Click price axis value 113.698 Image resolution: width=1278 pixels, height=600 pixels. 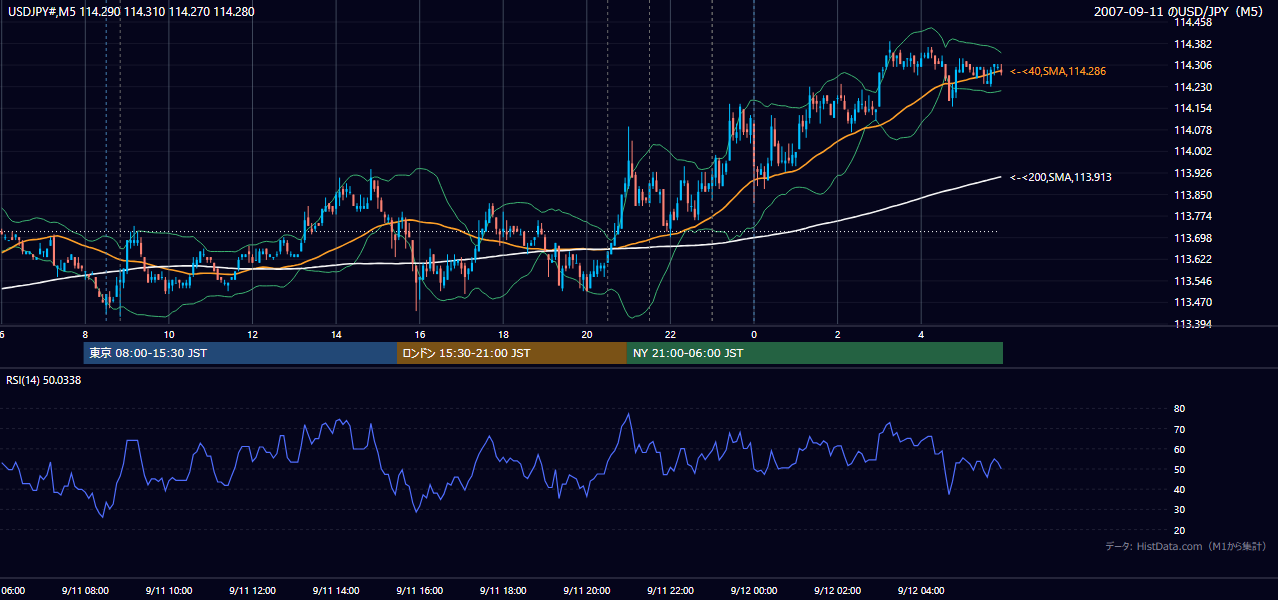click(1192, 238)
